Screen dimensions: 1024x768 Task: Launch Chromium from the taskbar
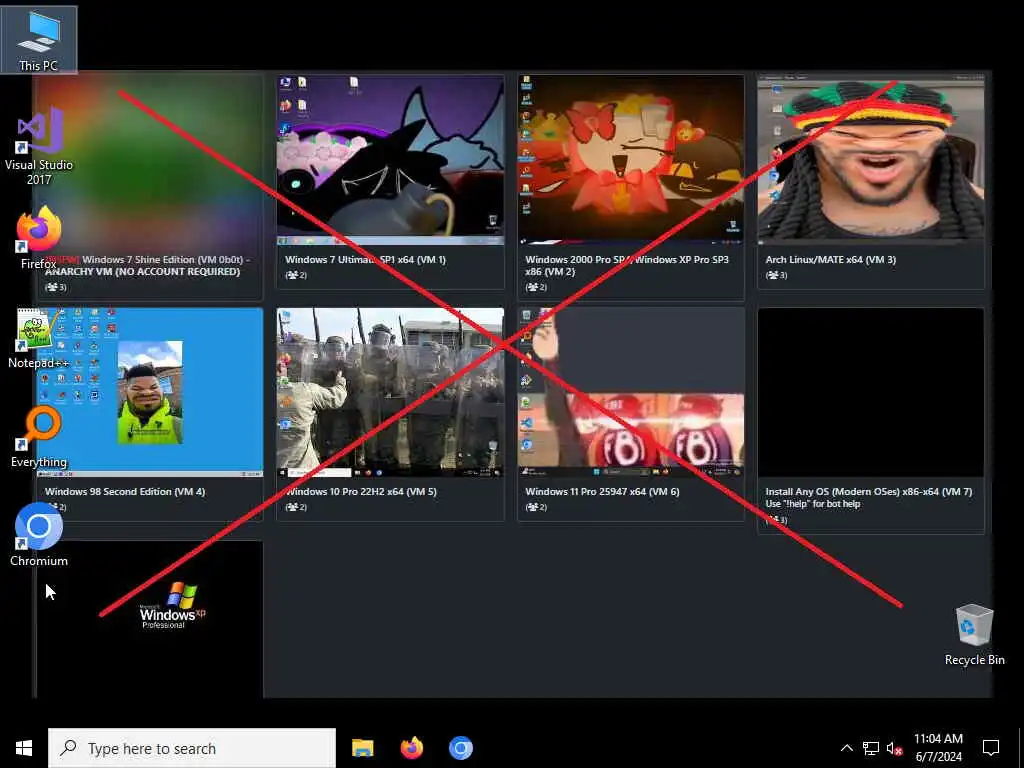[x=460, y=748]
